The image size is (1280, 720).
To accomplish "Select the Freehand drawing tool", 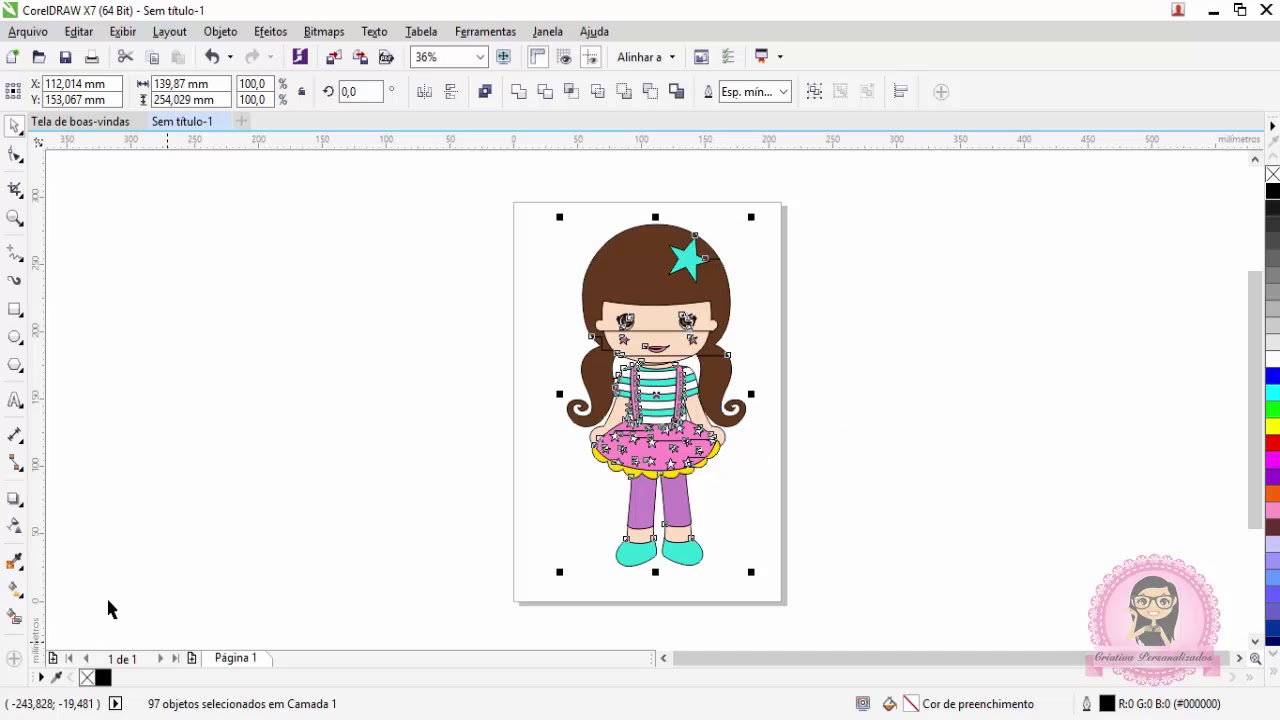I will tap(14, 253).
